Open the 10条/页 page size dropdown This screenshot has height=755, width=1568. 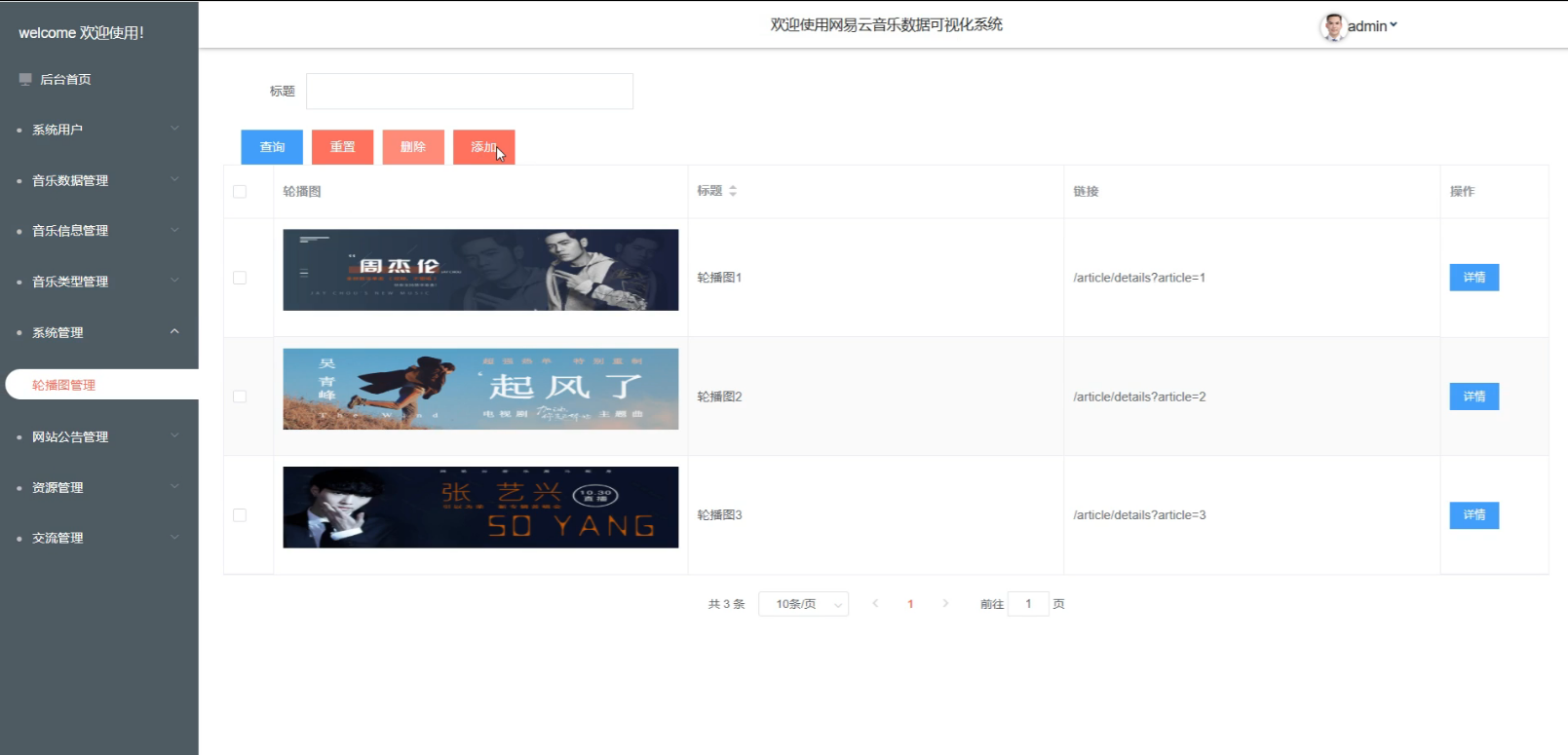[803, 604]
